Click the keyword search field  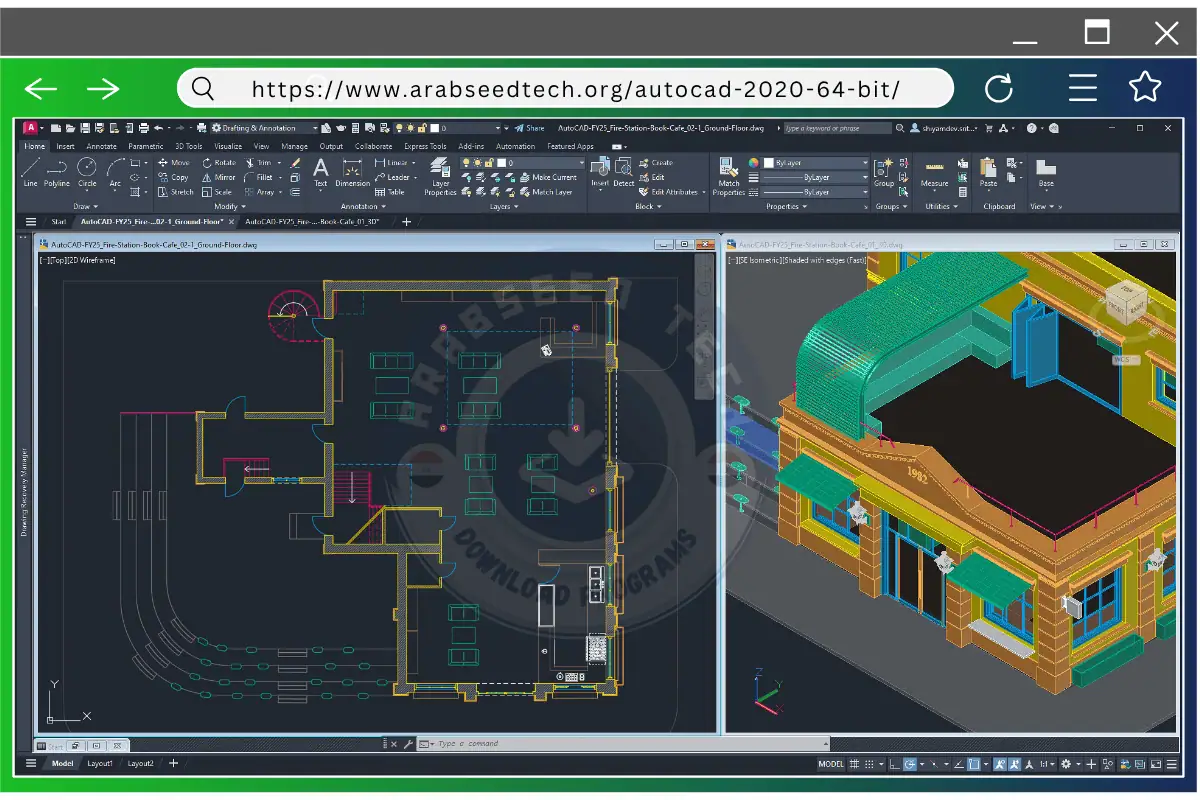coord(837,128)
